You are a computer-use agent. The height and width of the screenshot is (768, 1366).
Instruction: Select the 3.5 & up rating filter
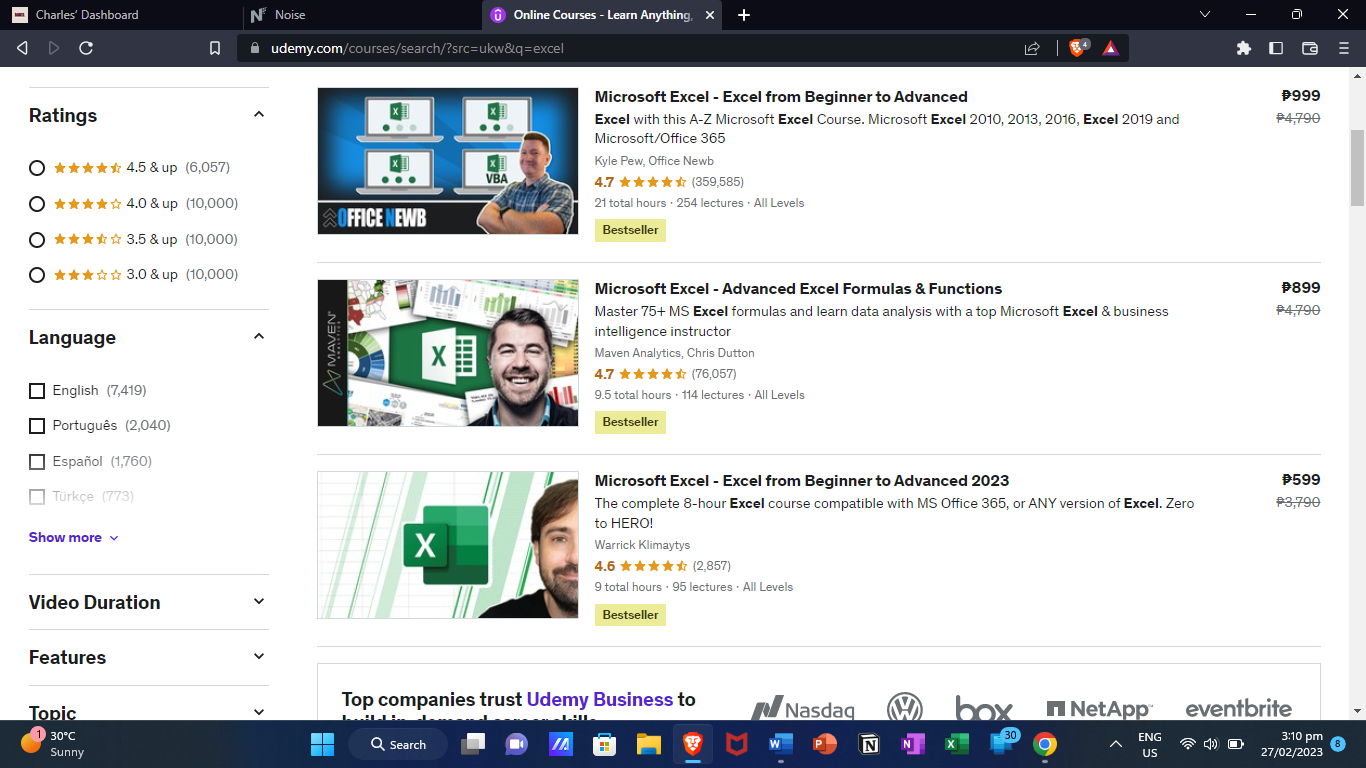[37, 240]
